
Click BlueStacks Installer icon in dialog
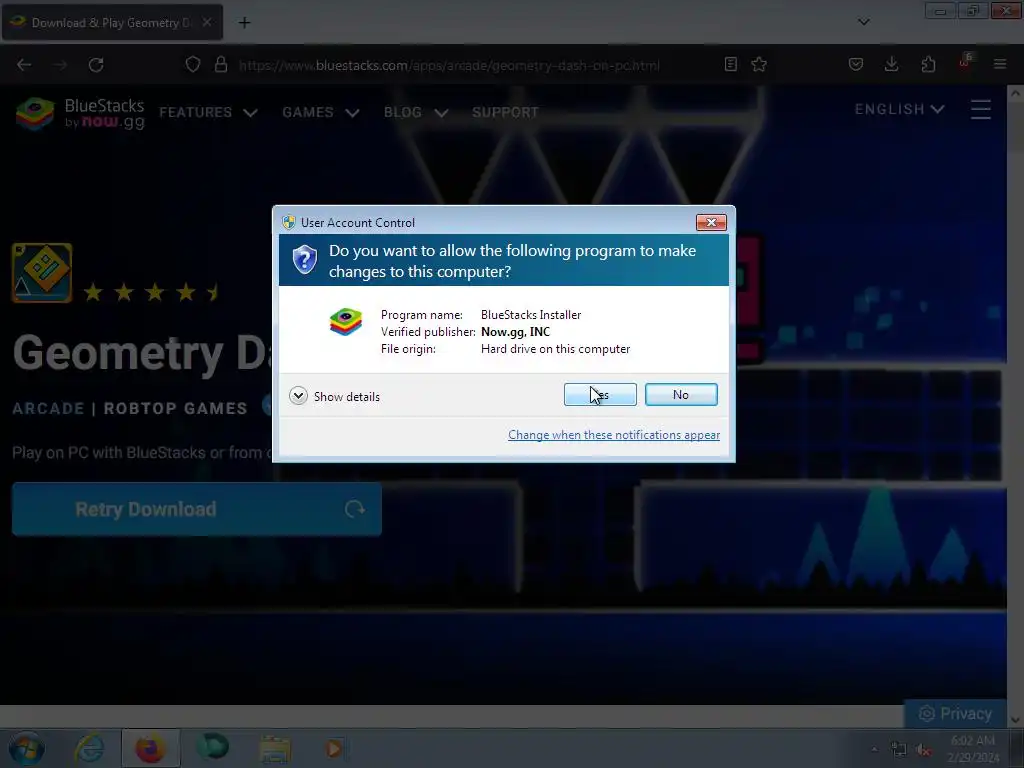point(346,322)
